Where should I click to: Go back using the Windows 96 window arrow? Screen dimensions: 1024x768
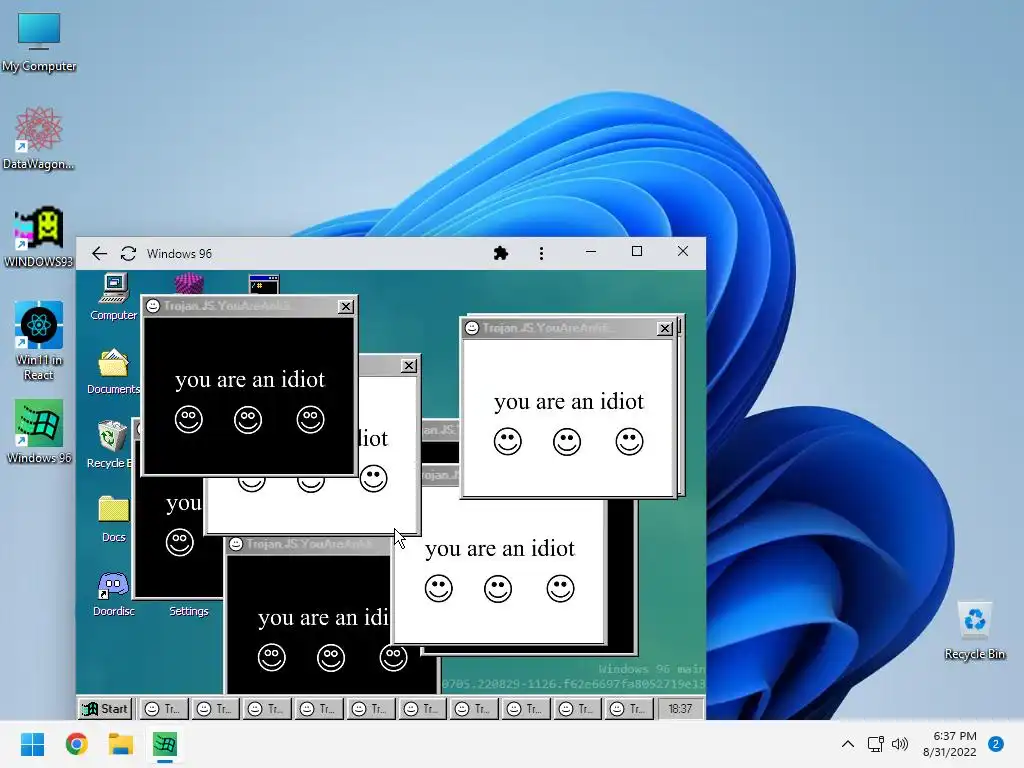point(99,253)
